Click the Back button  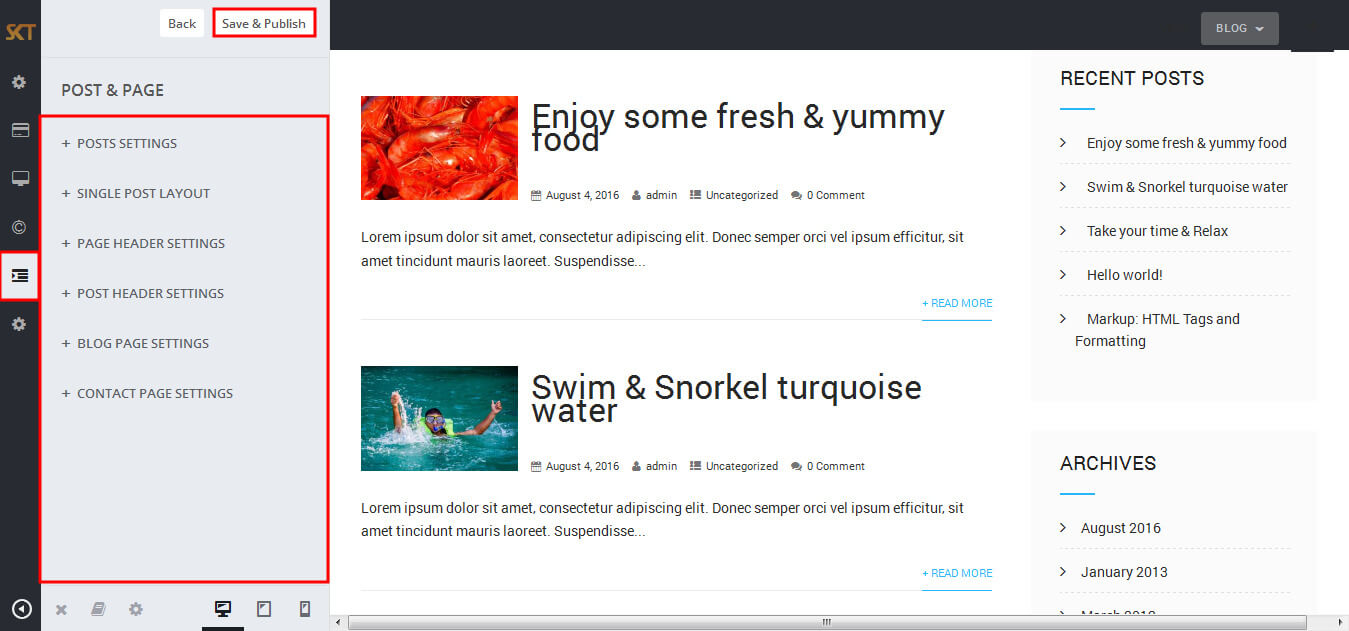click(x=182, y=23)
